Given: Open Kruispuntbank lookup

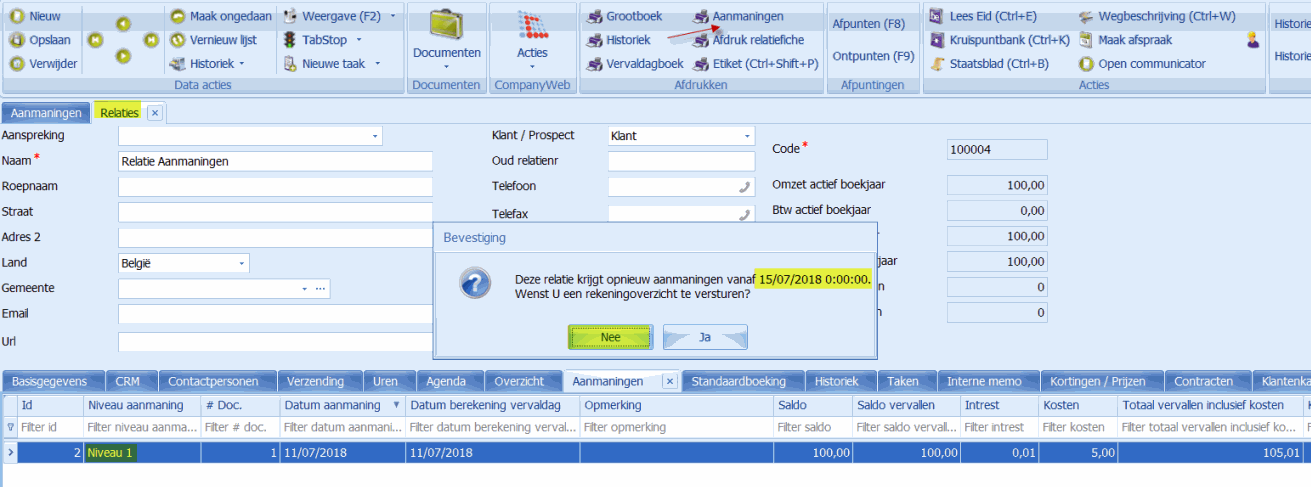Looking at the screenshot, I should point(937,40).
